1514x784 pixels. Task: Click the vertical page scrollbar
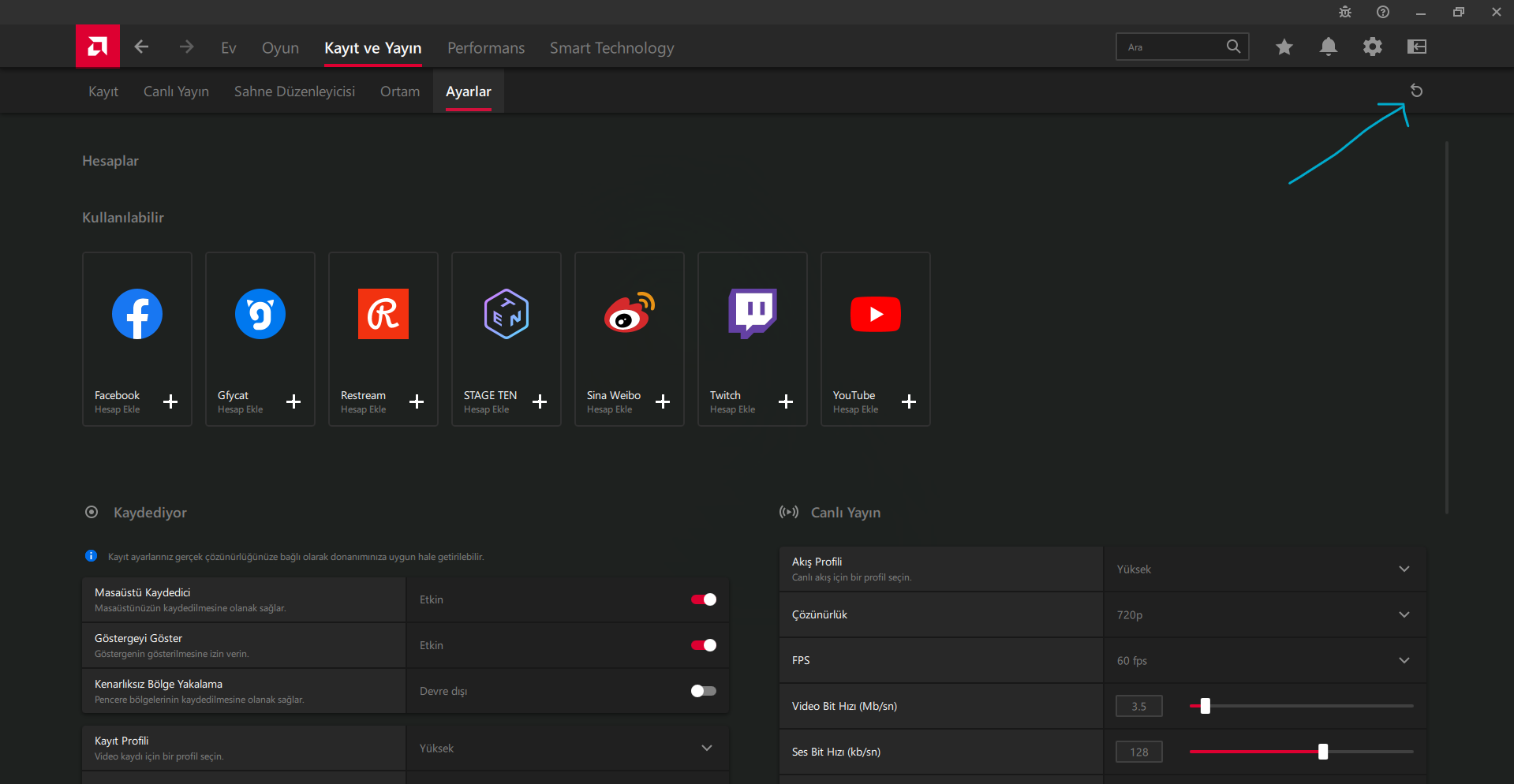point(1447,327)
